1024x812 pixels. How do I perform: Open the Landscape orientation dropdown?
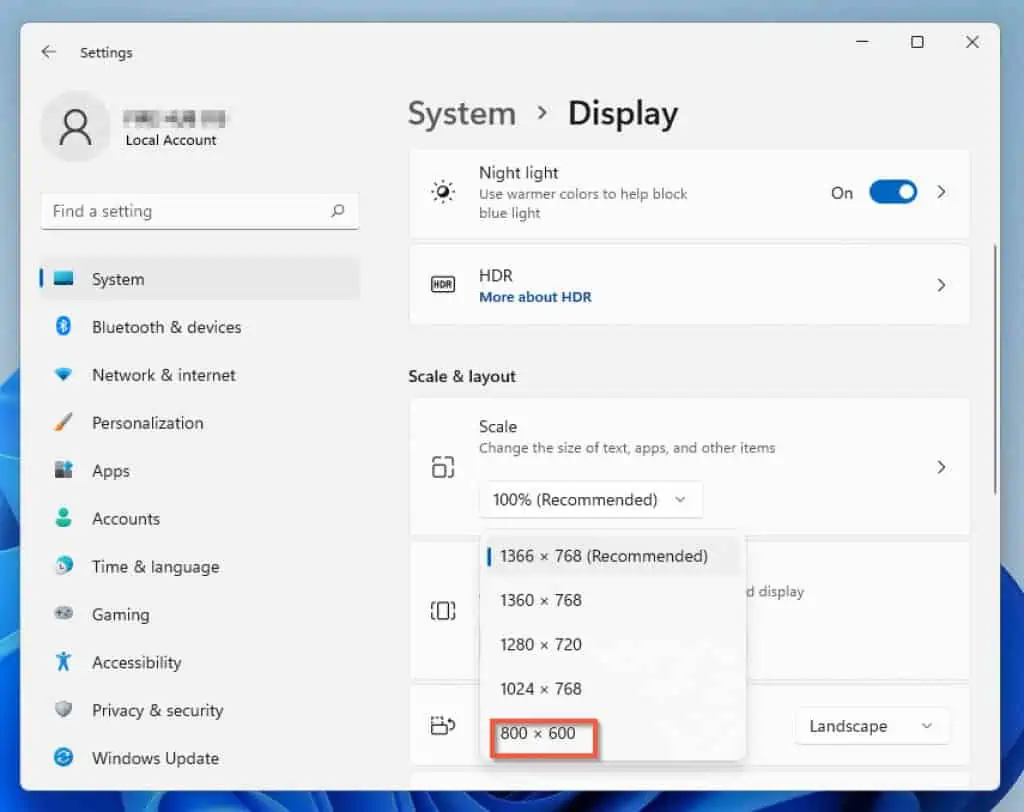(x=871, y=726)
